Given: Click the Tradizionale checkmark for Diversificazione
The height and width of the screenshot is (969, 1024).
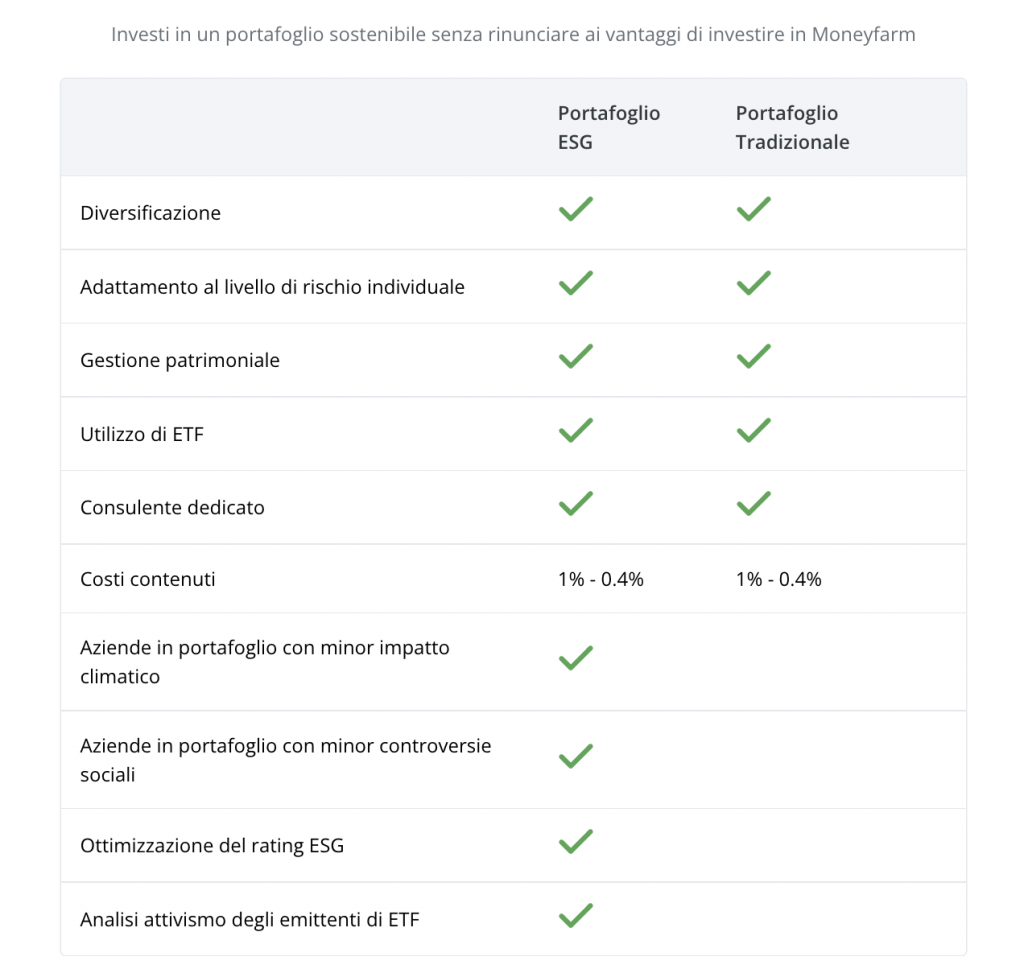Looking at the screenshot, I should point(754,209).
